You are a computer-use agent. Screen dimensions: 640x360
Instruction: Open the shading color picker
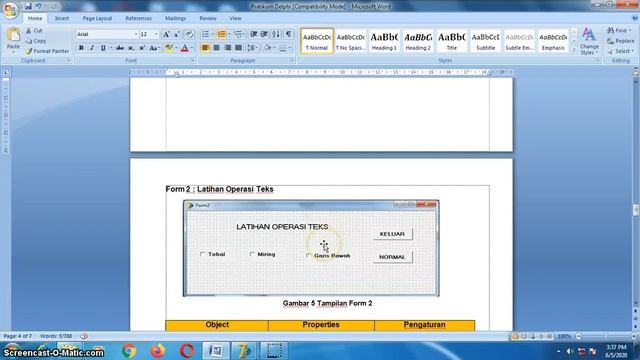click(x=268, y=48)
